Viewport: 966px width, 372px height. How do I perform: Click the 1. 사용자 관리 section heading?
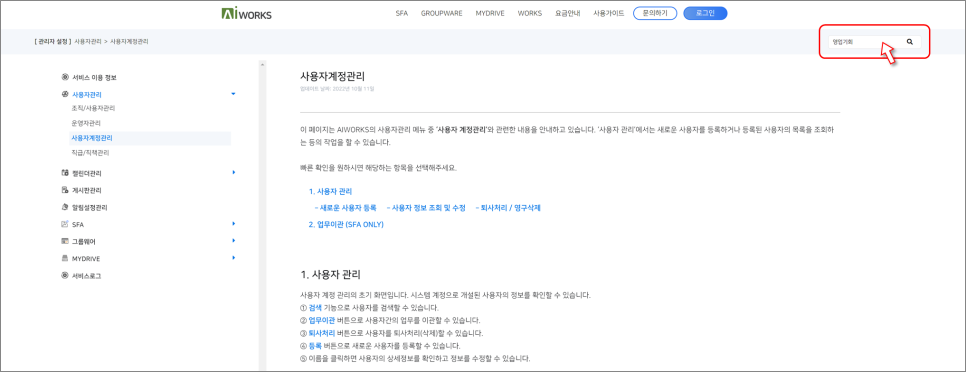click(331, 275)
